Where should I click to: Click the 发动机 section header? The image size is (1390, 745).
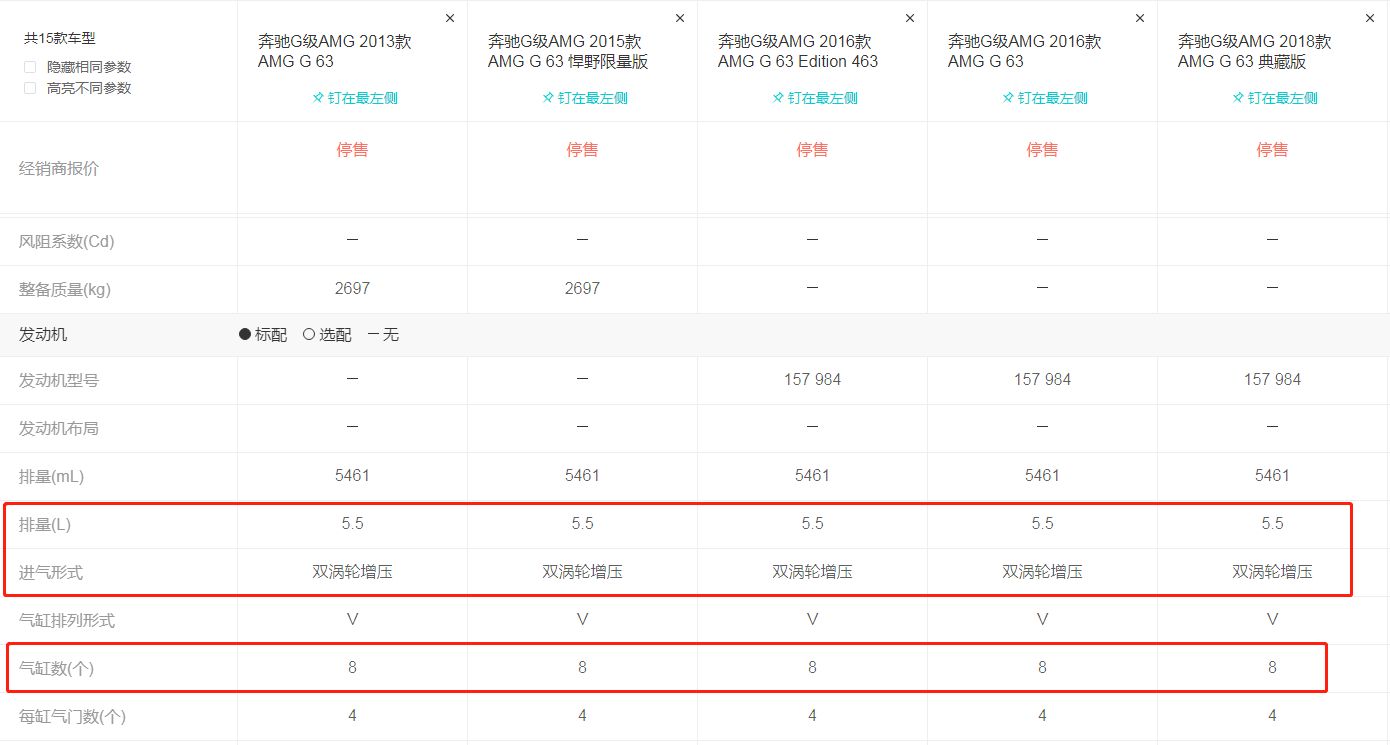click(43, 334)
